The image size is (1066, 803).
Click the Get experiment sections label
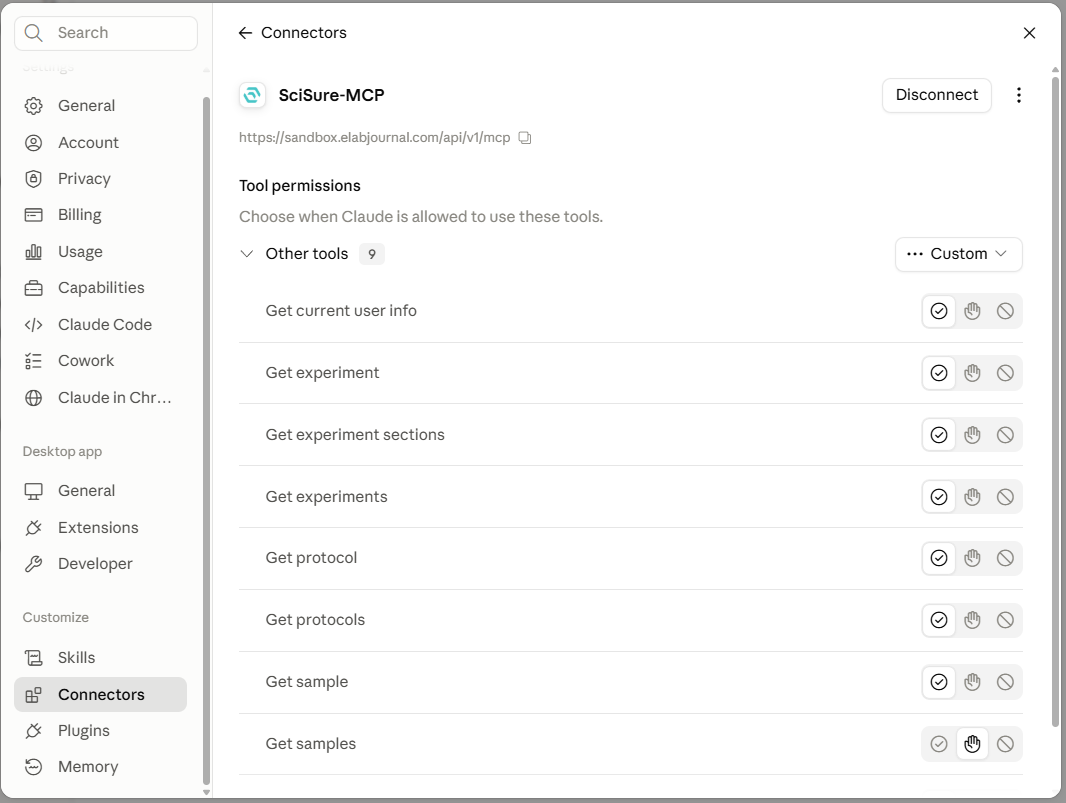tap(355, 435)
